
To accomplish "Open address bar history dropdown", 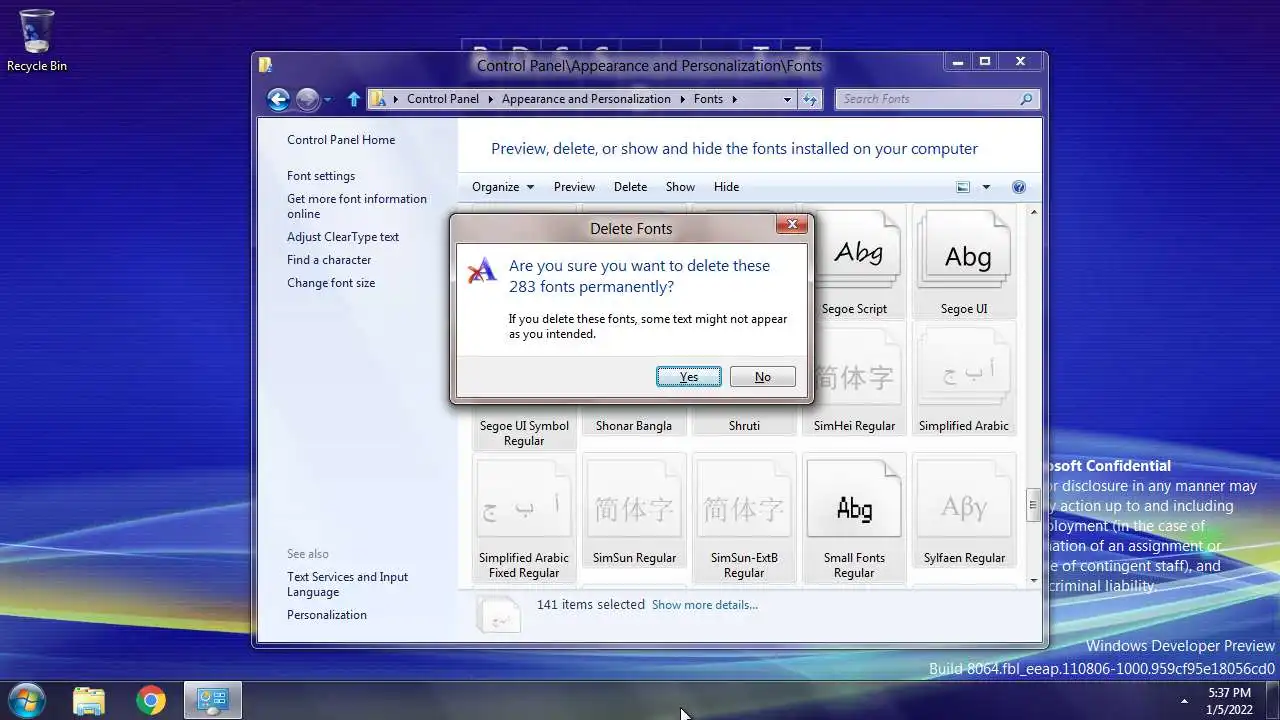I will coord(787,99).
